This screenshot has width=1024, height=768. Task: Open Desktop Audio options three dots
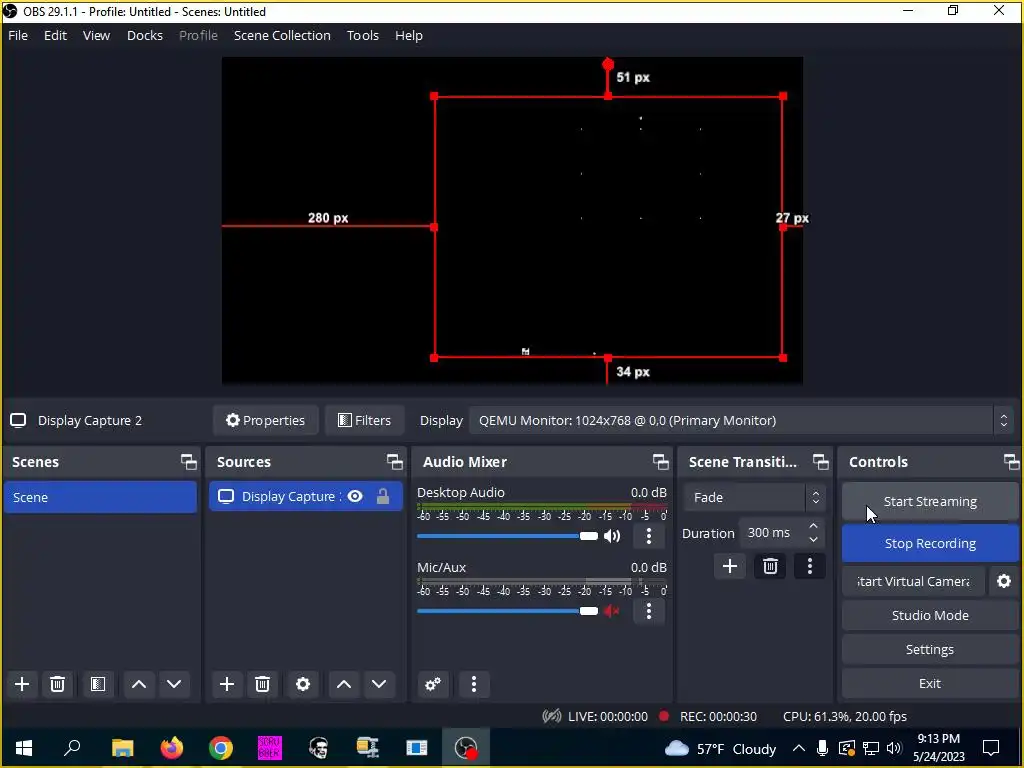click(x=648, y=536)
